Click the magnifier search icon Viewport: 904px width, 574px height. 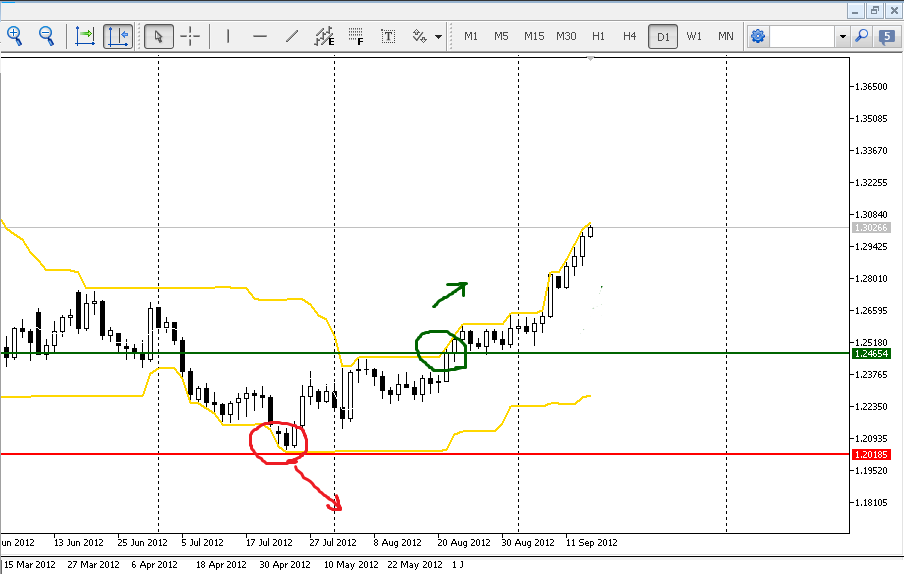(861, 36)
